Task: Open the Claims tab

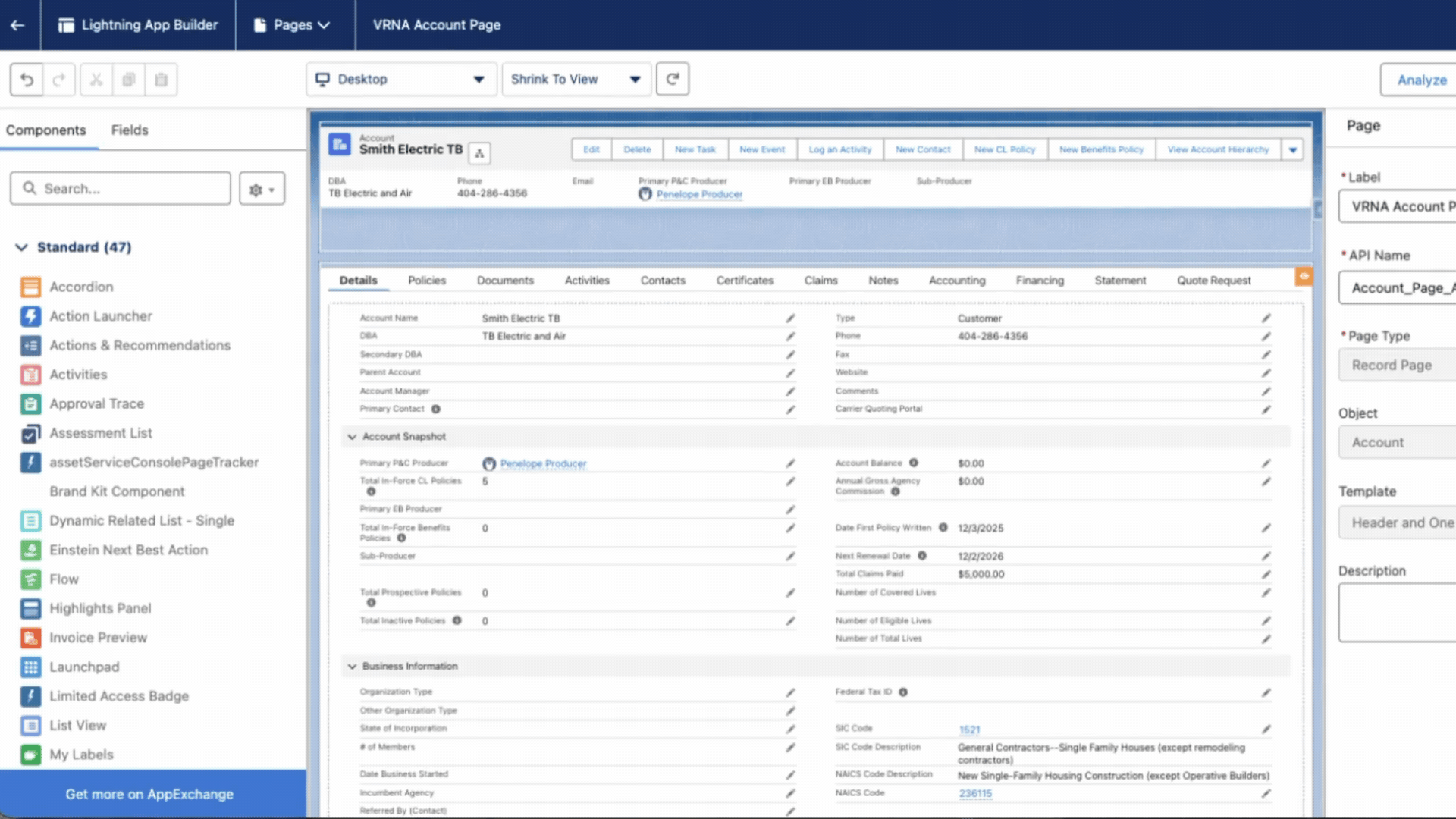Action: coord(821,281)
